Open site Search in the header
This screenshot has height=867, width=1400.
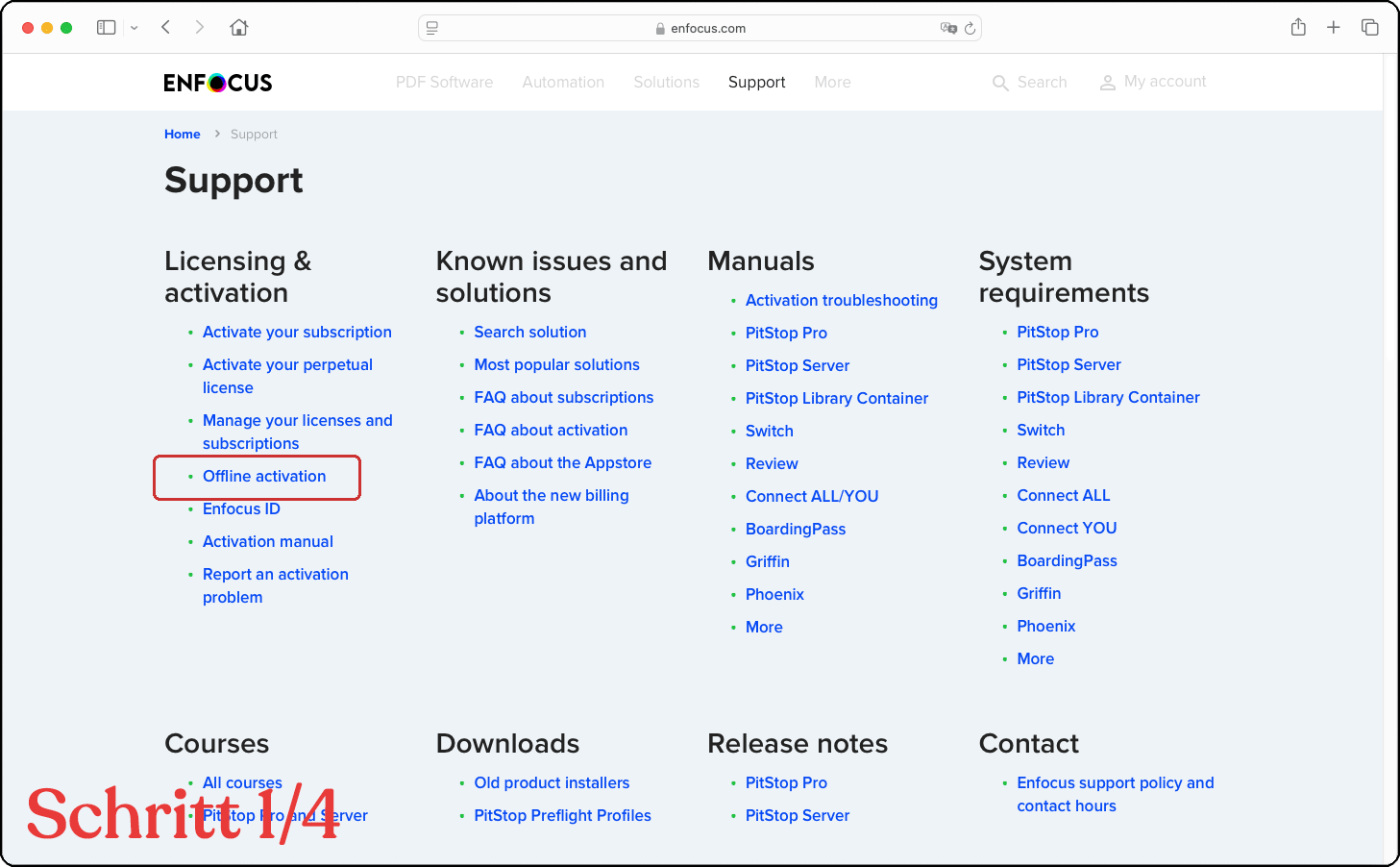[1029, 83]
